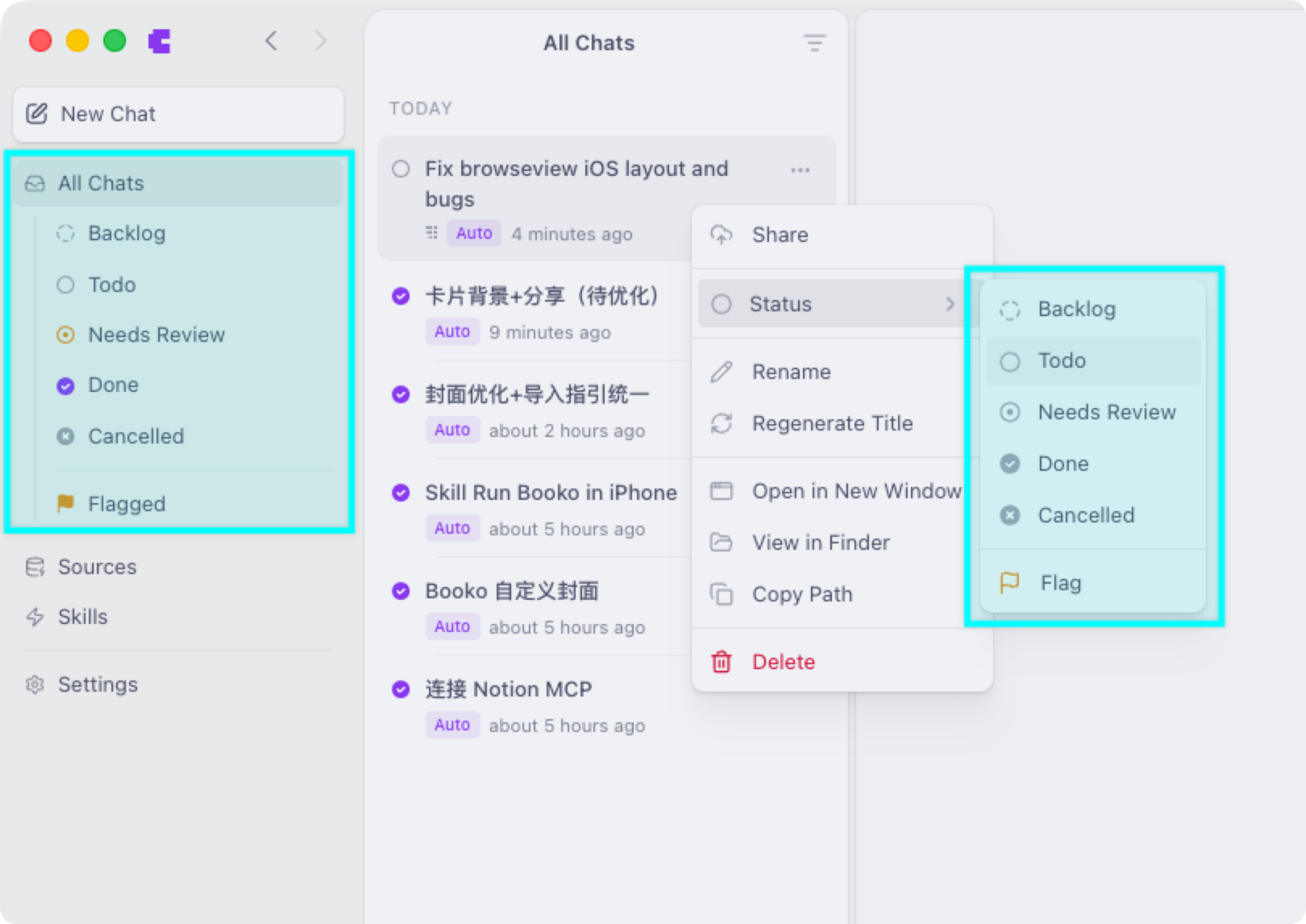Viewport: 1306px width, 924px height.
Task: Choose Open in New Window menu item
Action: tap(856, 491)
